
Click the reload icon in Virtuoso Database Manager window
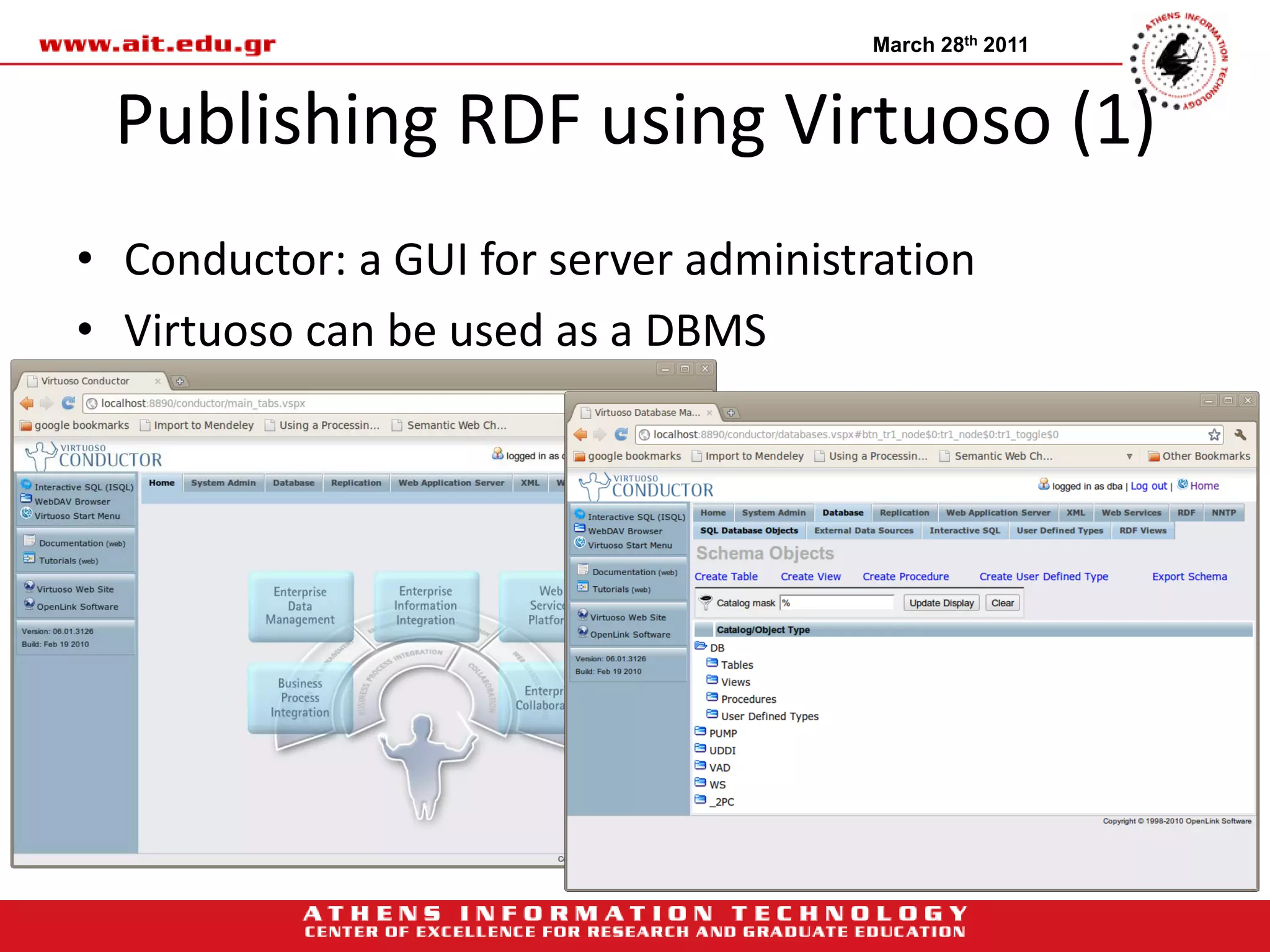pyautogui.click(x=621, y=434)
